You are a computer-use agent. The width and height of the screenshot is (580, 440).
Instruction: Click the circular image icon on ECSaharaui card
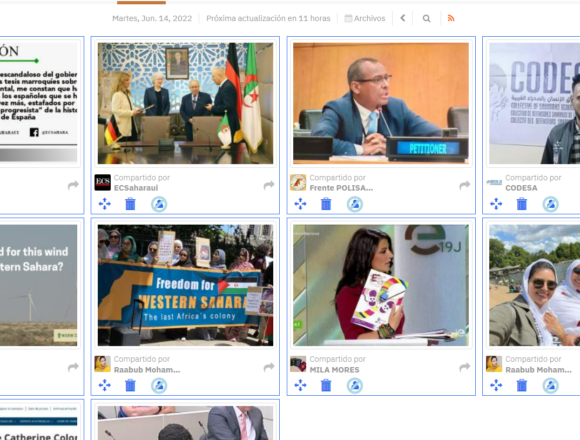(159, 204)
